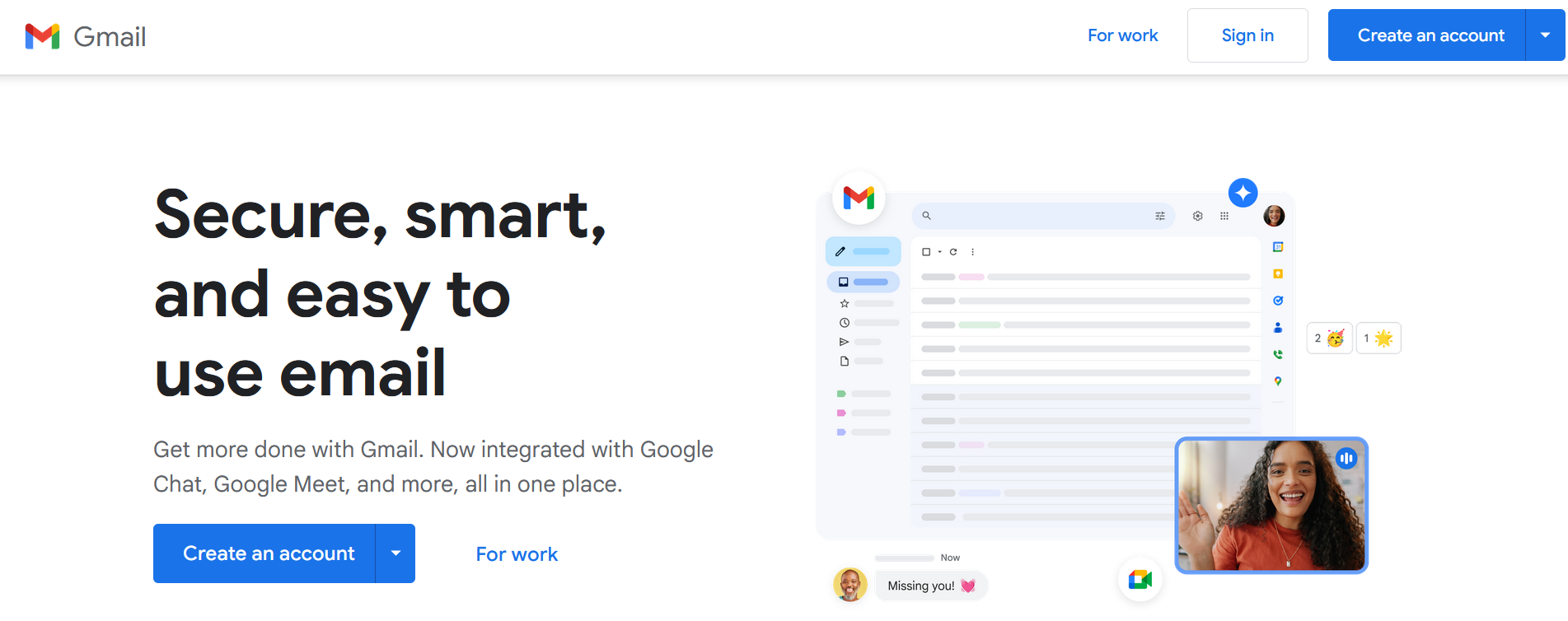The image size is (1568, 621).
Task: Expand the dropdown arrow beside the hero Create an account button
Action: [x=396, y=553]
